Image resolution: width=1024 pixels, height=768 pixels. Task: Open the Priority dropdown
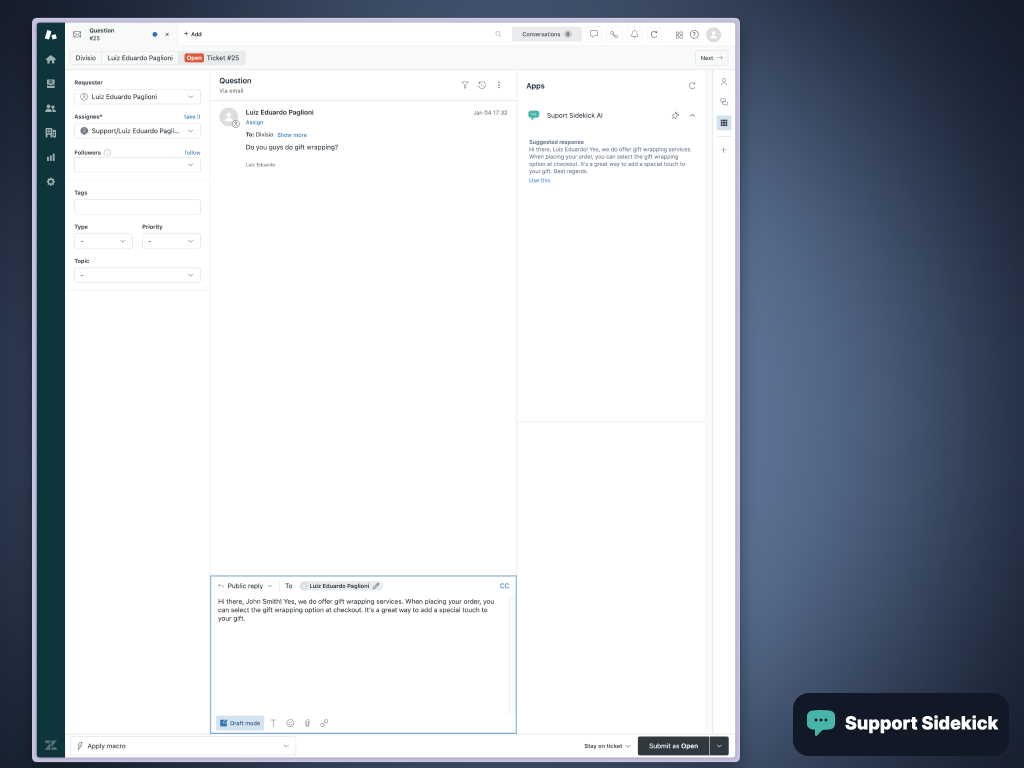(x=170, y=240)
